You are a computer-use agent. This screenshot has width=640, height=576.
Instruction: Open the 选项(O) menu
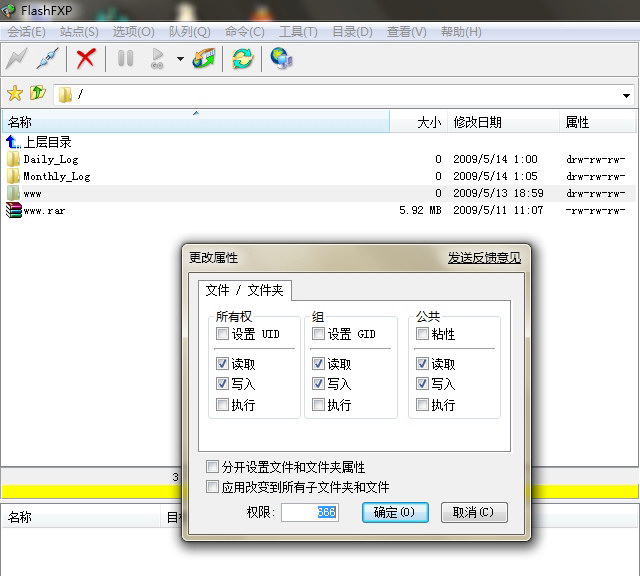(133, 32)
